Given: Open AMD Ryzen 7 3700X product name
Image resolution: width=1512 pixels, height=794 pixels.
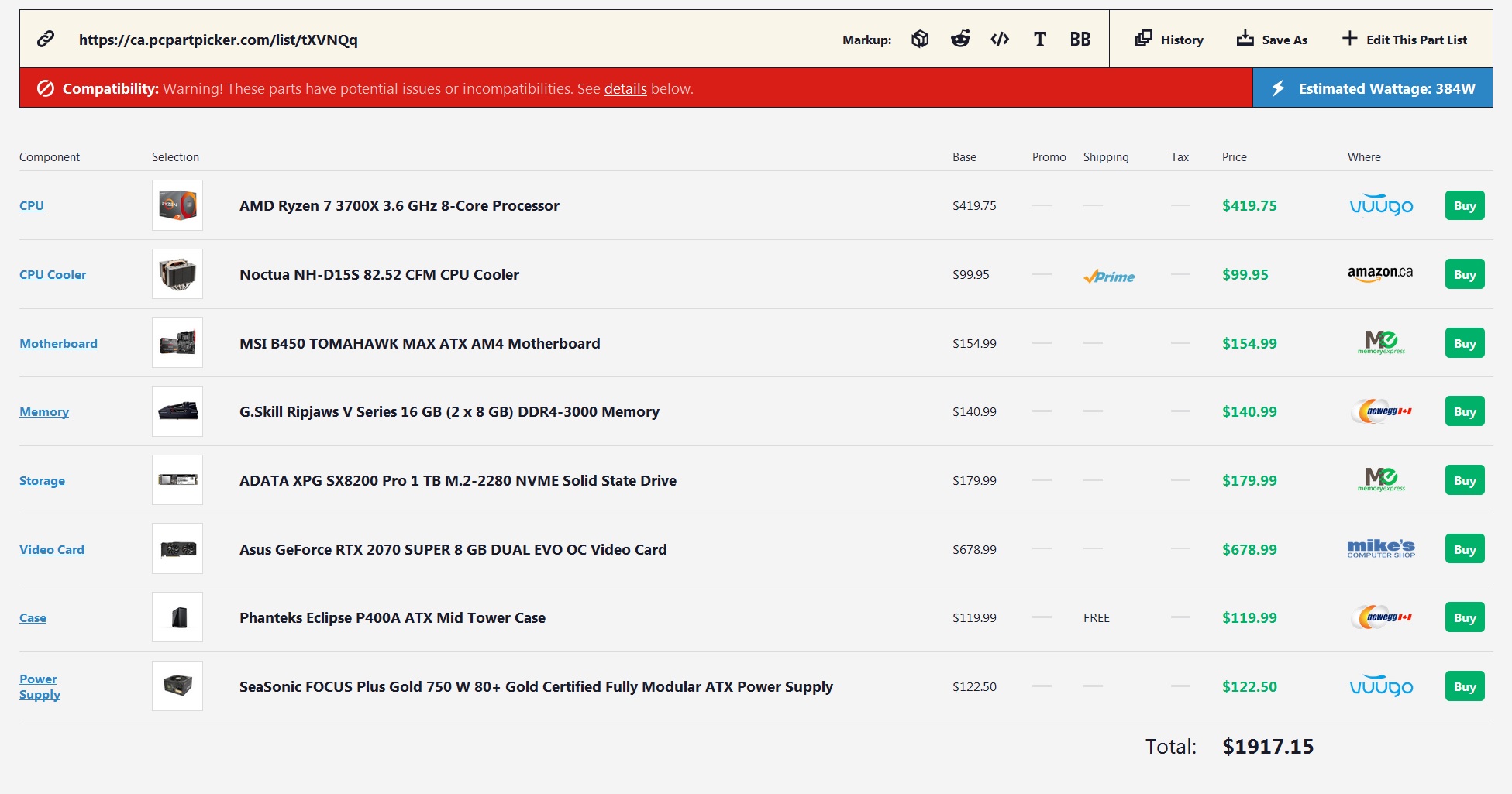Looking at the screenshot, I should coord(399,205).
